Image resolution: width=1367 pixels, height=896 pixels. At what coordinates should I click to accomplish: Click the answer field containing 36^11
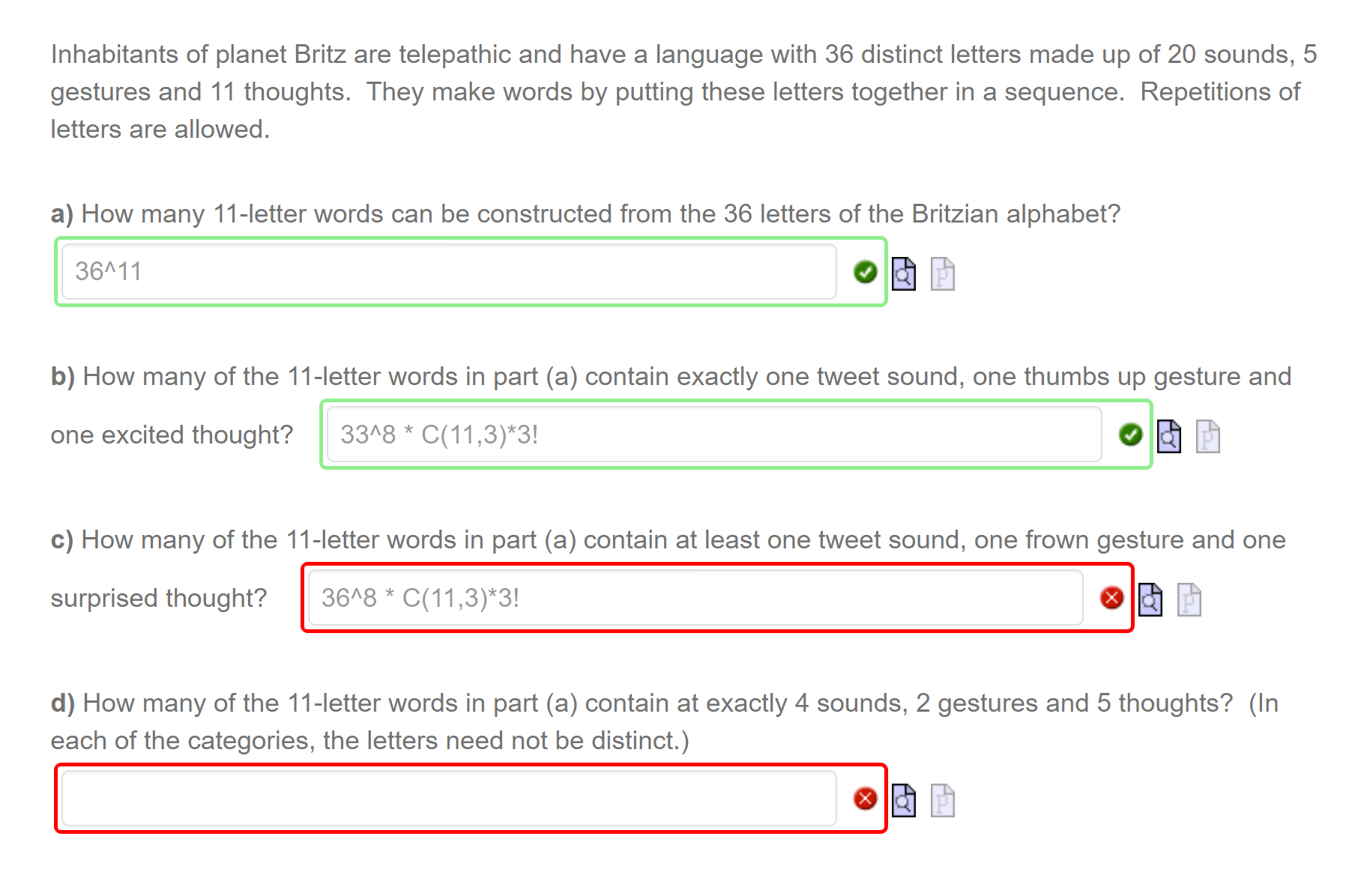coord(450,272)
